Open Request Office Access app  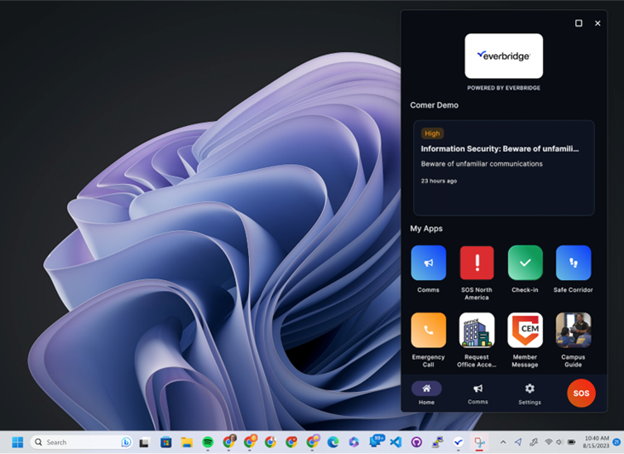(x=477, y=330)
